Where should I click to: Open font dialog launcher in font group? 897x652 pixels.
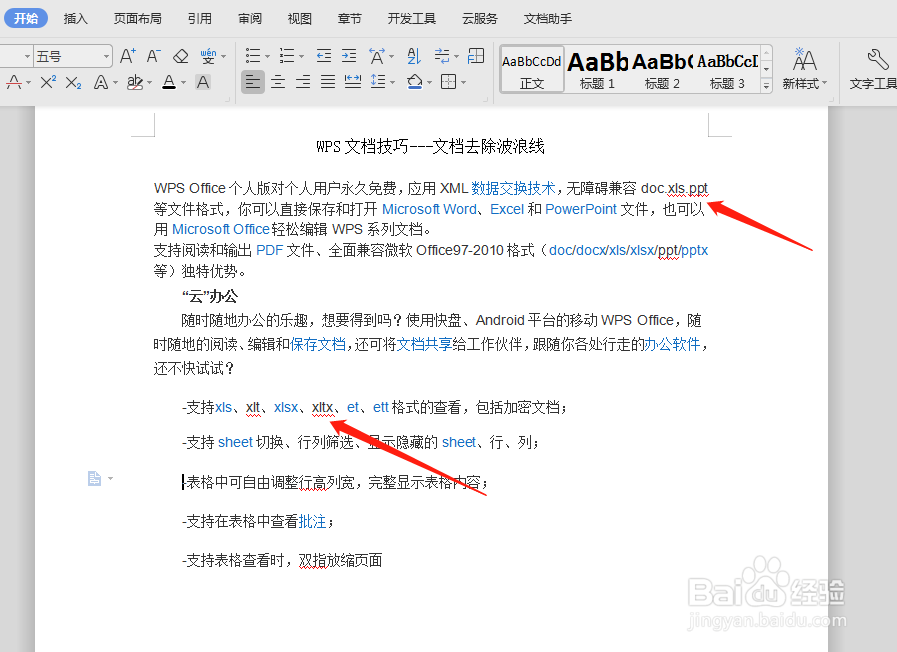(227, 100)
